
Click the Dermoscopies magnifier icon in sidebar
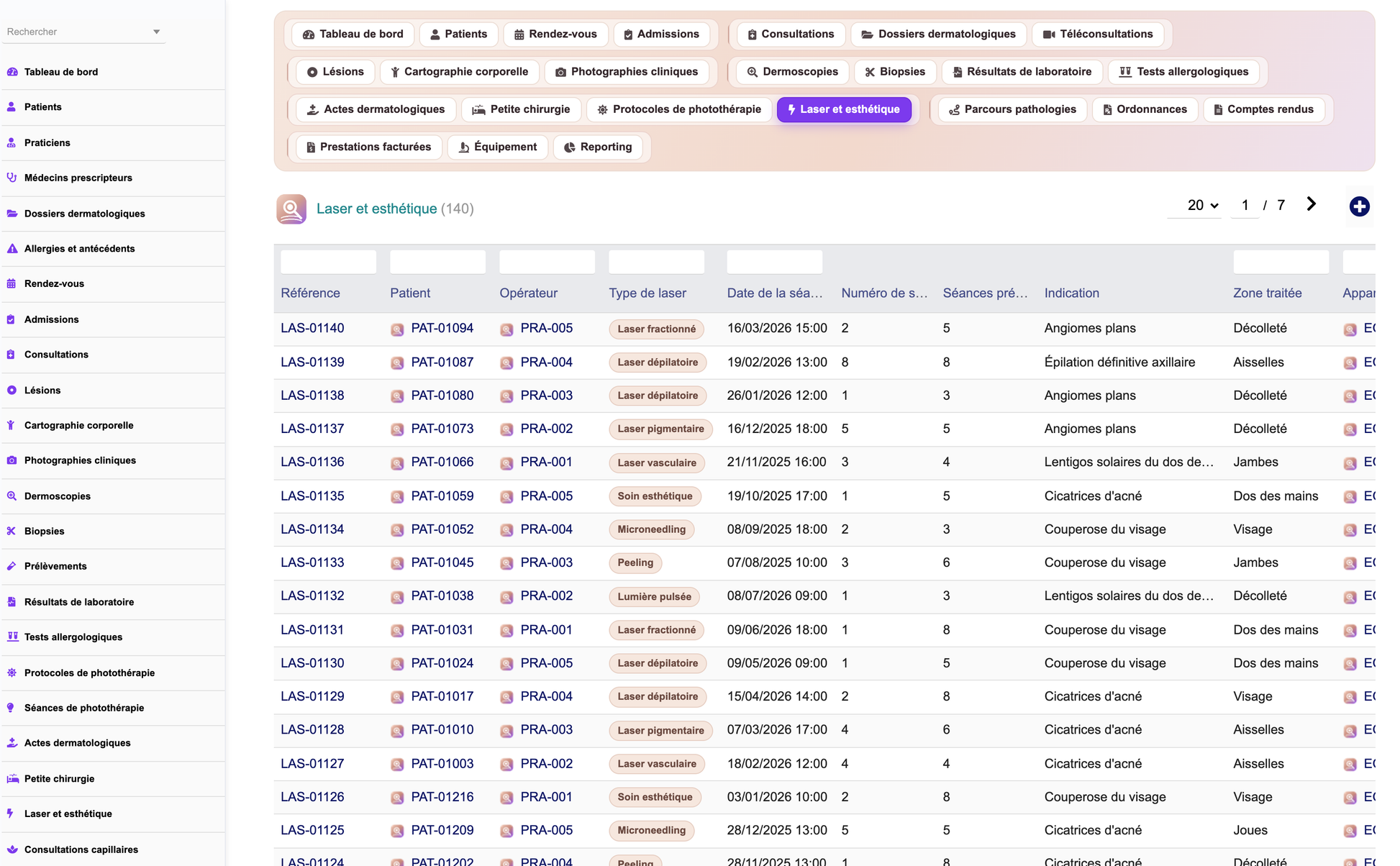coord(12,496)
